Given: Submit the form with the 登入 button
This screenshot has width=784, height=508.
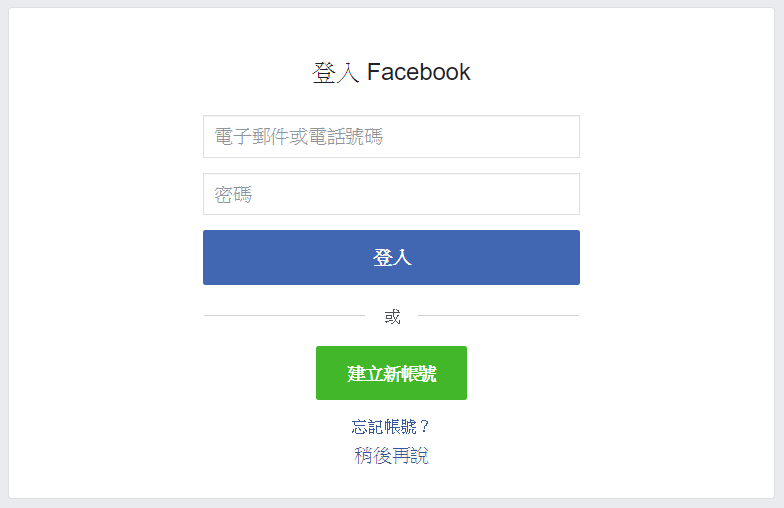Looking at the screenshot, I should tap(391, 257).
